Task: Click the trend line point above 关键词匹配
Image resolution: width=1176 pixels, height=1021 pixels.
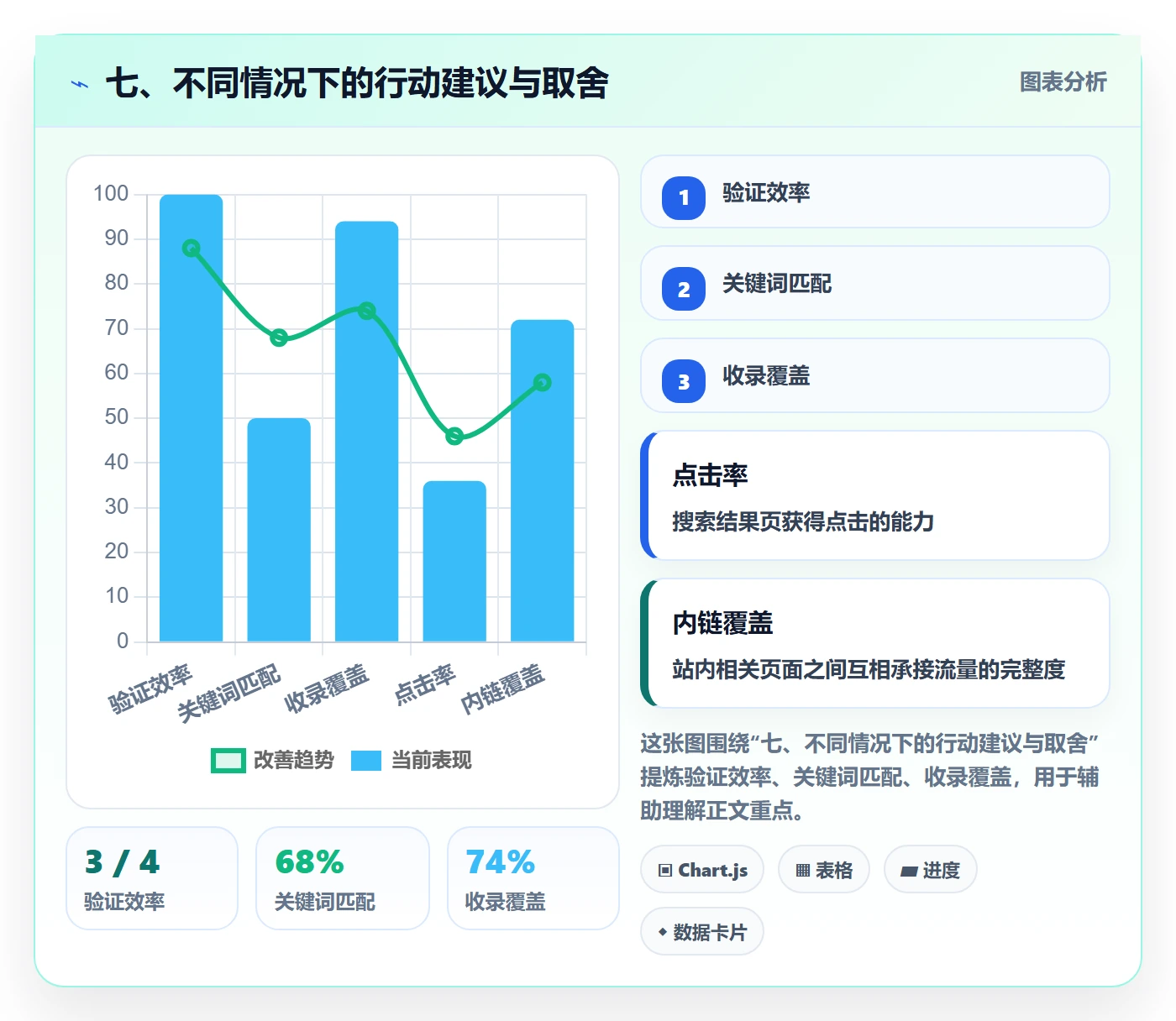Action: pyautogui.click(x=279, y=338)
